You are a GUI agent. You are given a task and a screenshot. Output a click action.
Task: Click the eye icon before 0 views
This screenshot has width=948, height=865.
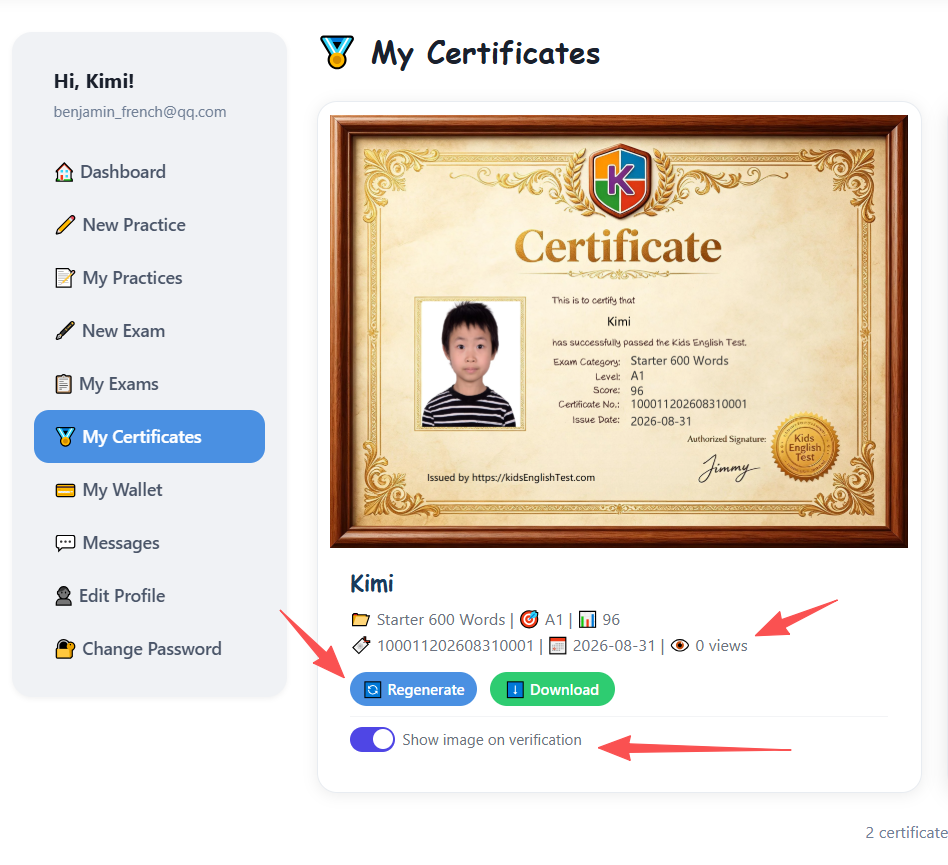pos(680,646)
